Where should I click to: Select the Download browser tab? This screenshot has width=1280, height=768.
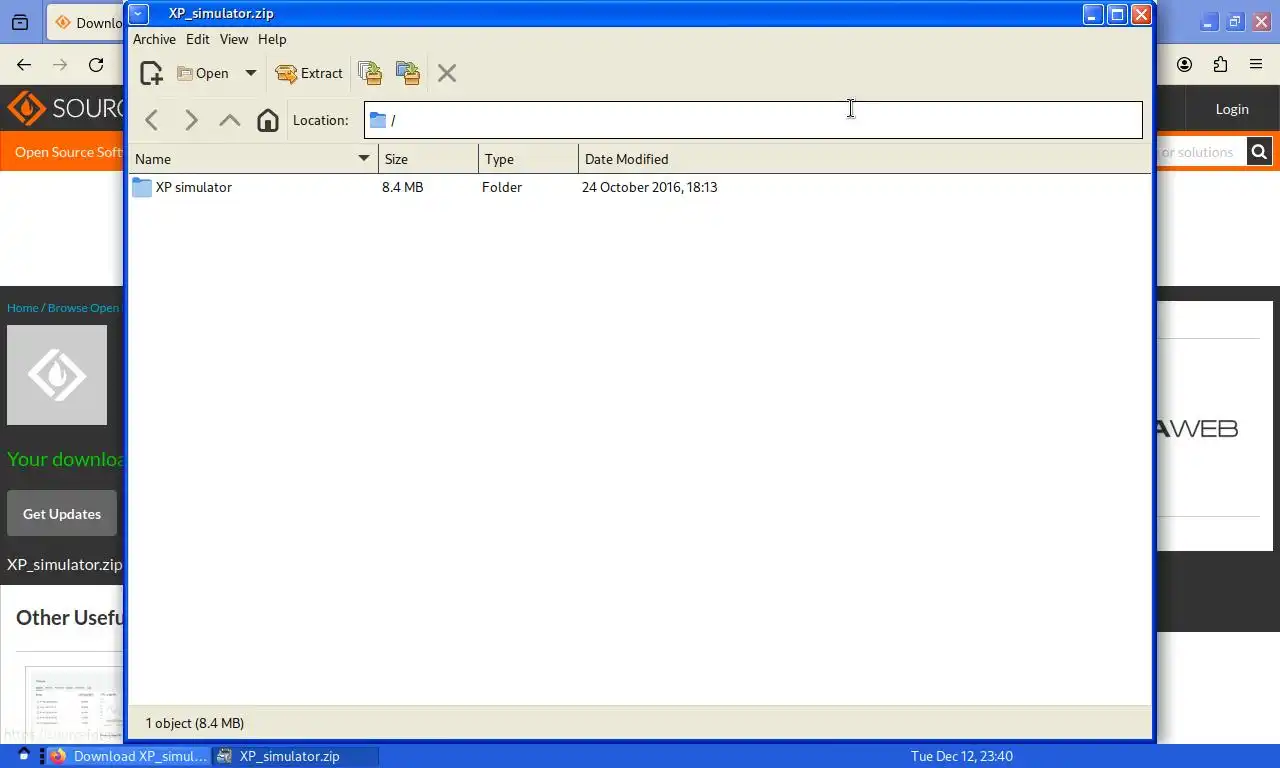click(87, 22)
